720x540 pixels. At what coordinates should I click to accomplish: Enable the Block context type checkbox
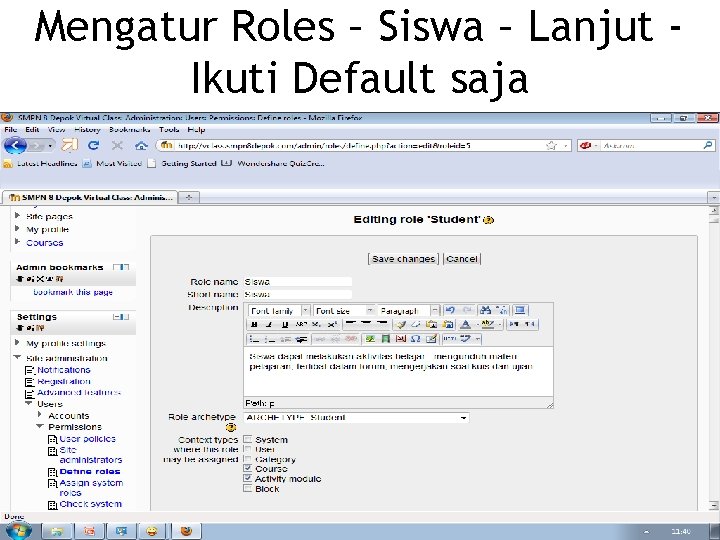click(x=248, y=489)
